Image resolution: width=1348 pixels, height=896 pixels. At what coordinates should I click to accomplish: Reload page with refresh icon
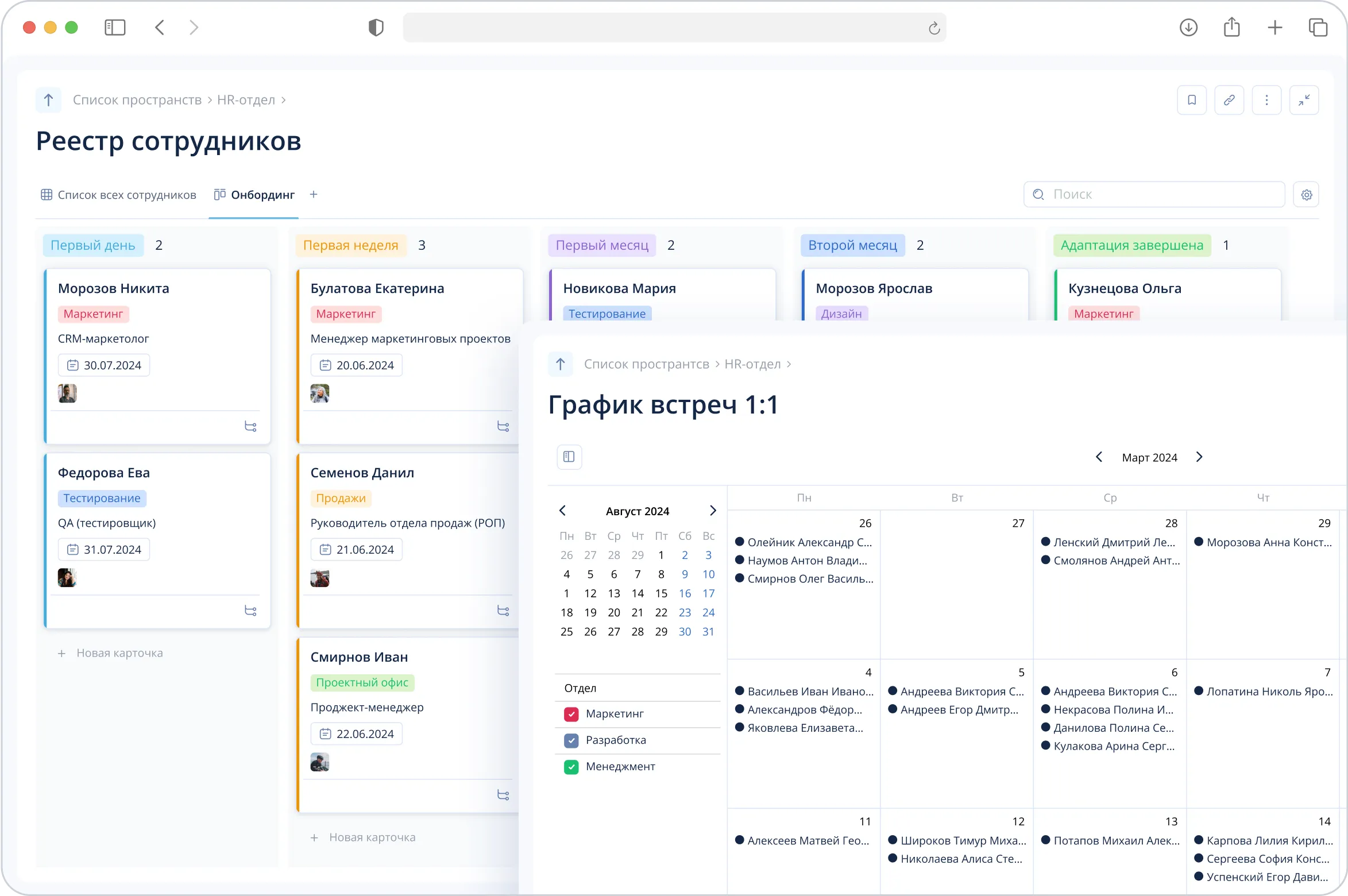click(934, 28)
